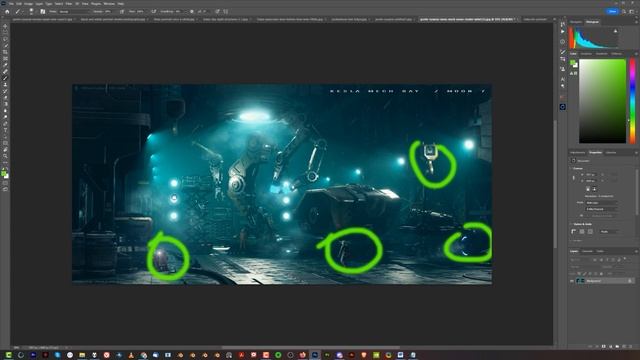Open the Photoshop icon in the taskbar
Image resolution: width=640 pixels, height=360 pixels.
(x=315, y=355)
